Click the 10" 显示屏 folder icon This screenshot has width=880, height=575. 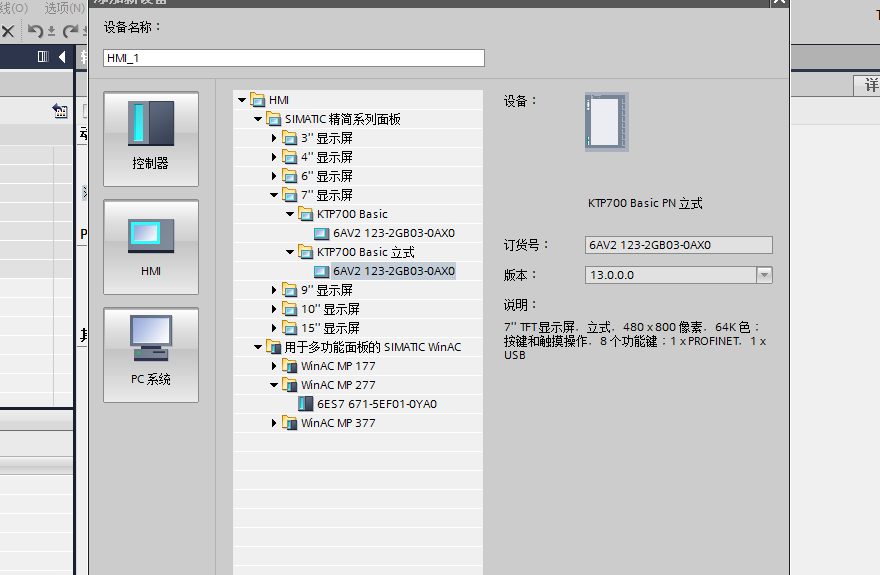tap(290, 309)
